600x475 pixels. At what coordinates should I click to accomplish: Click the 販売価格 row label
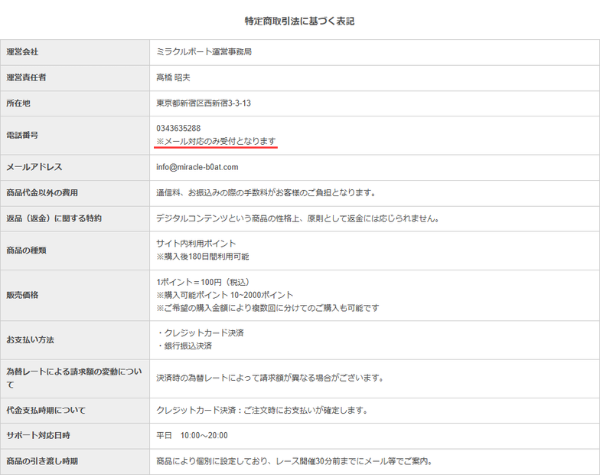22,295
